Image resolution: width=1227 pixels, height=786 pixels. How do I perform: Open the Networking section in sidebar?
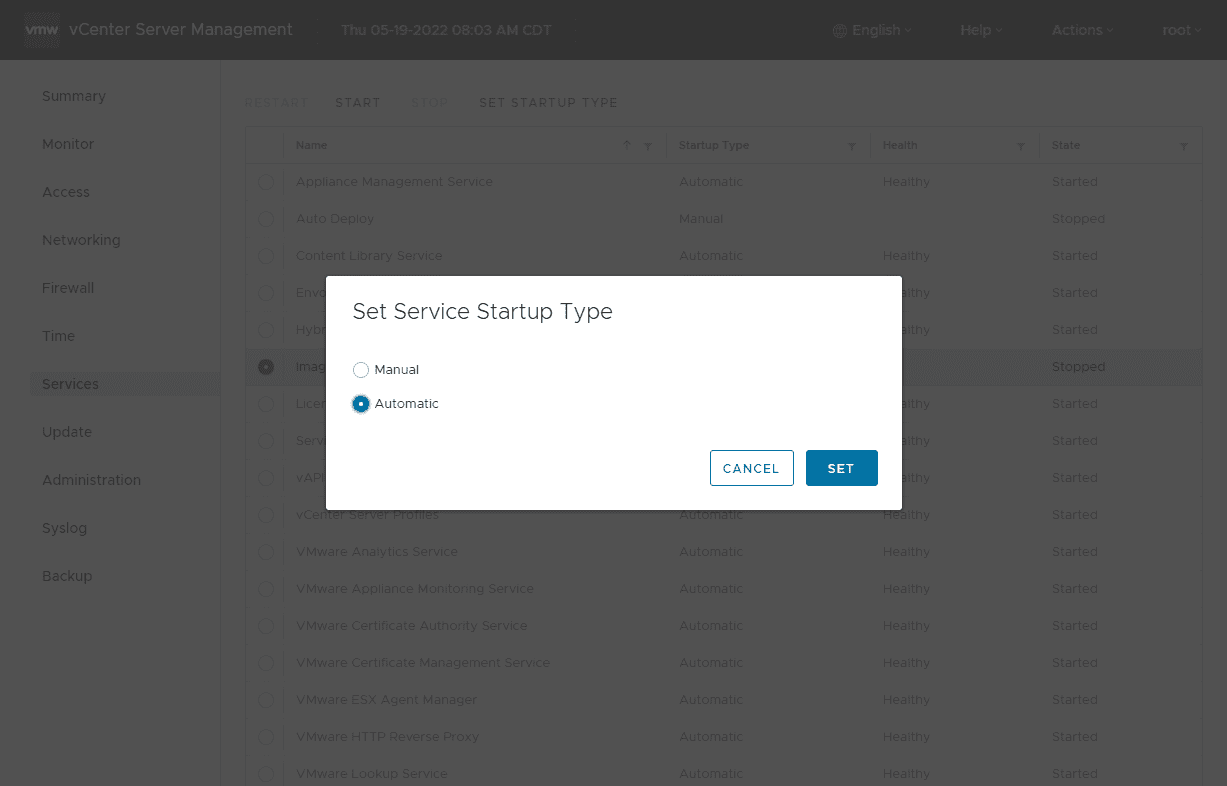(81, 240)
